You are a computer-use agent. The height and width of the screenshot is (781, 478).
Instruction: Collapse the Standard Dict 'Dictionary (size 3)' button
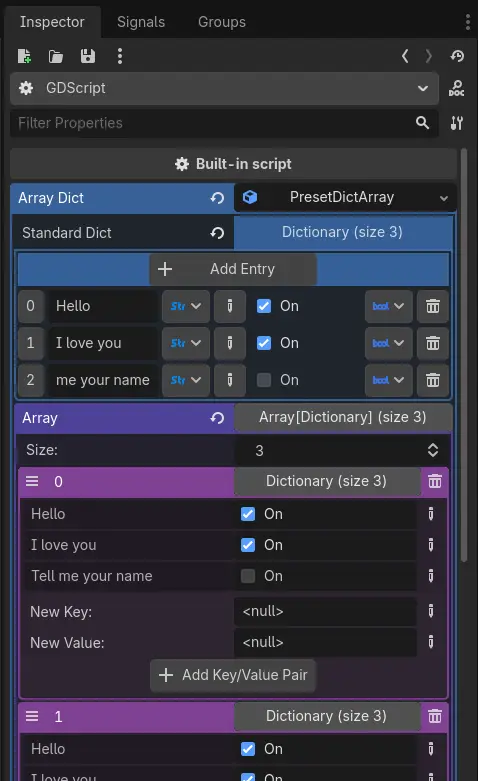tap(343, 232)
